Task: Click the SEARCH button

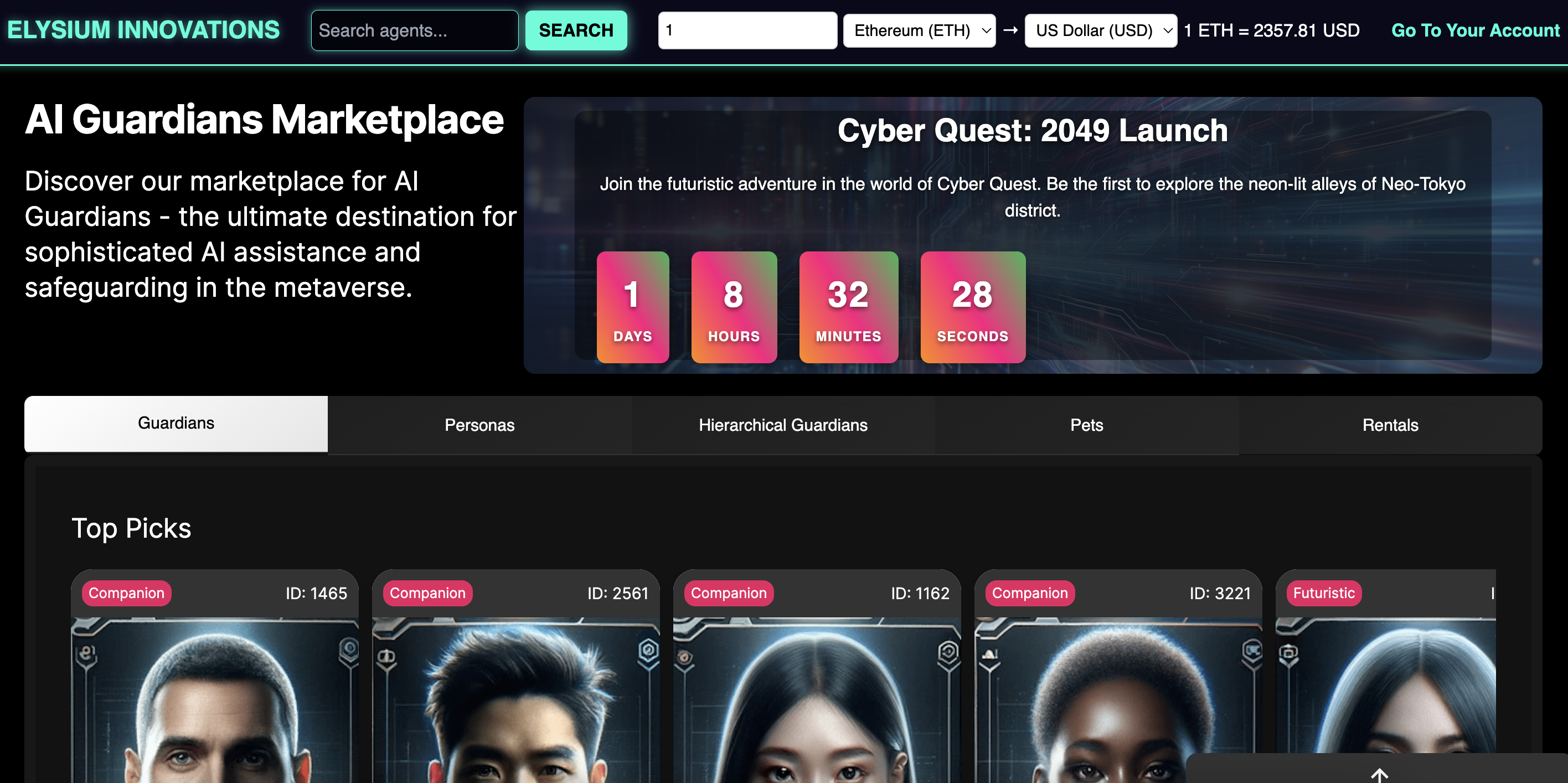Action: coord(575,30)
